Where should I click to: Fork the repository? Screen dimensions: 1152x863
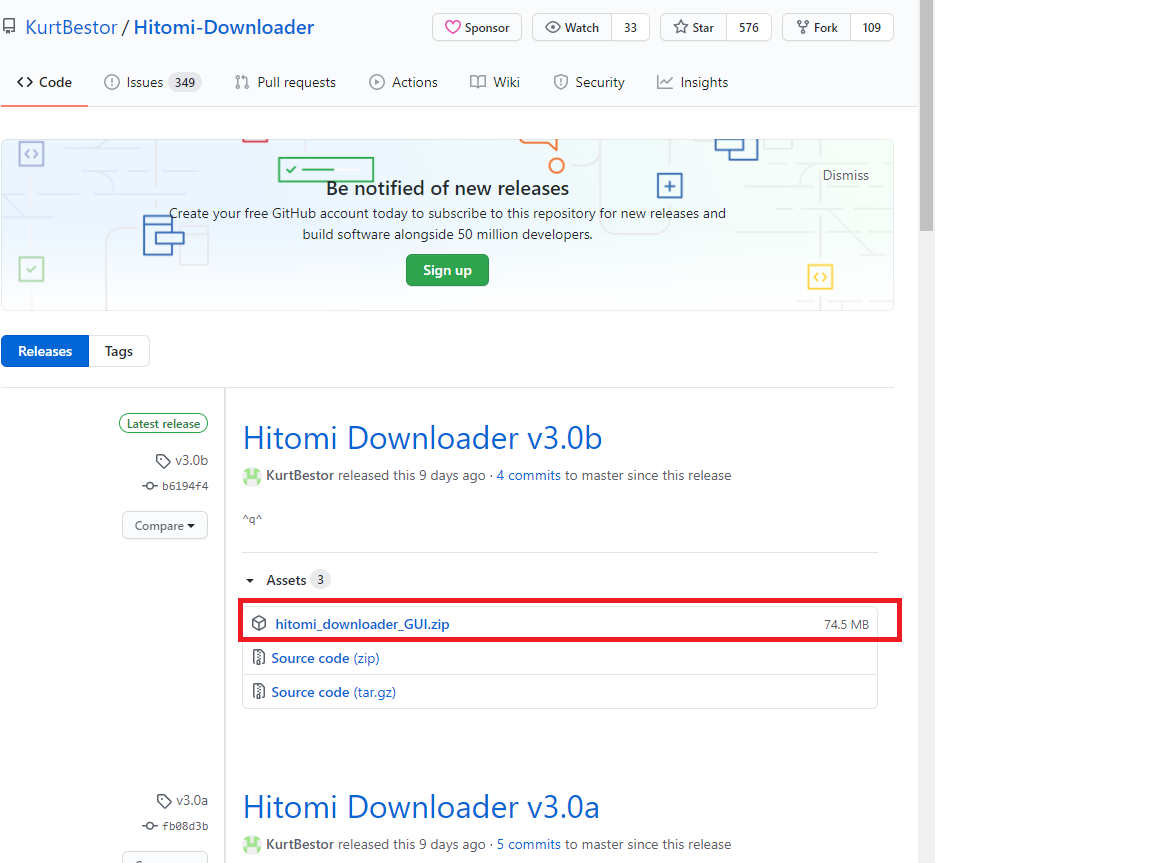click(816, 27)
